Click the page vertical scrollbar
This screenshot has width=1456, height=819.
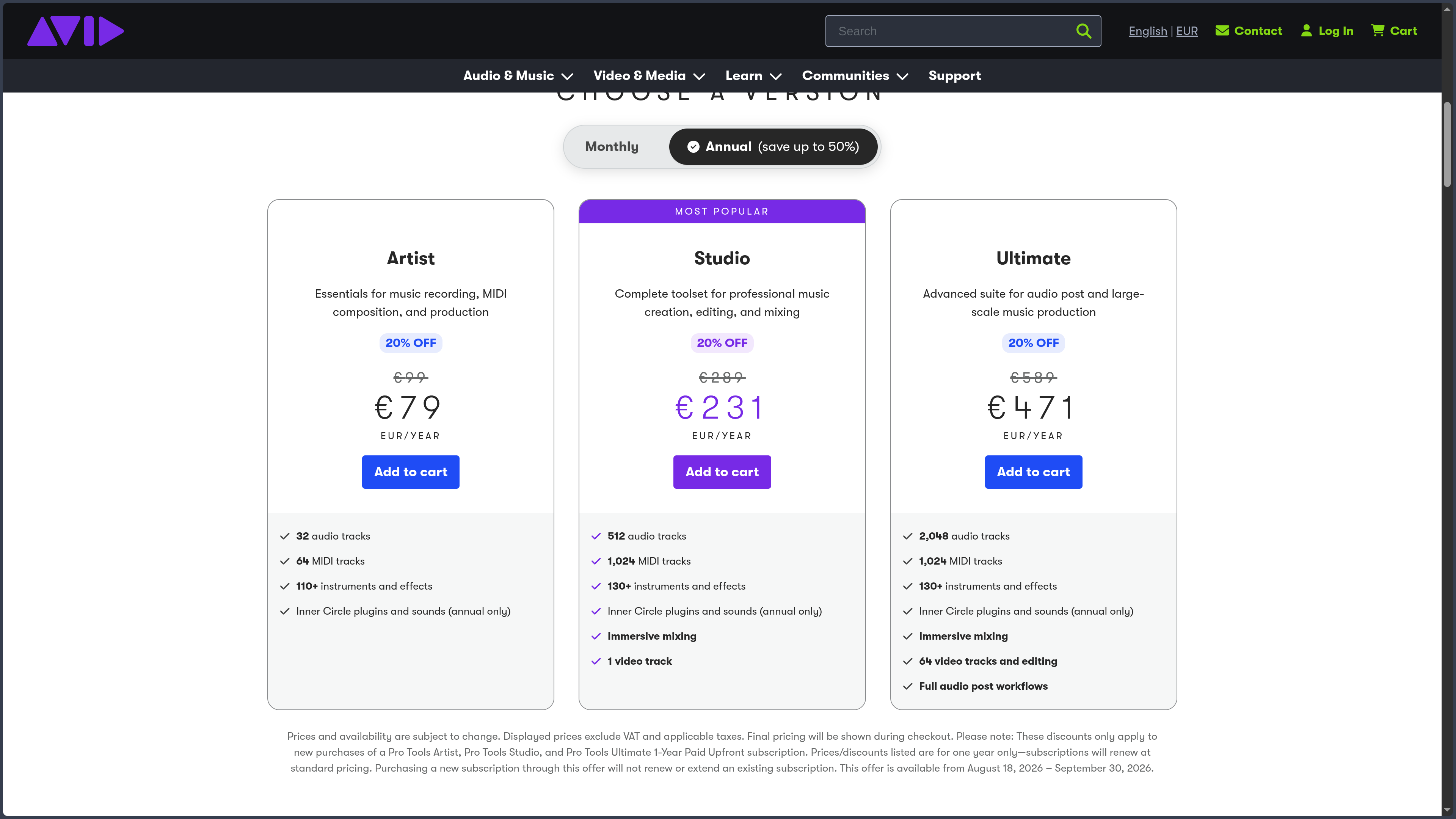click(x=1447, y=144)
